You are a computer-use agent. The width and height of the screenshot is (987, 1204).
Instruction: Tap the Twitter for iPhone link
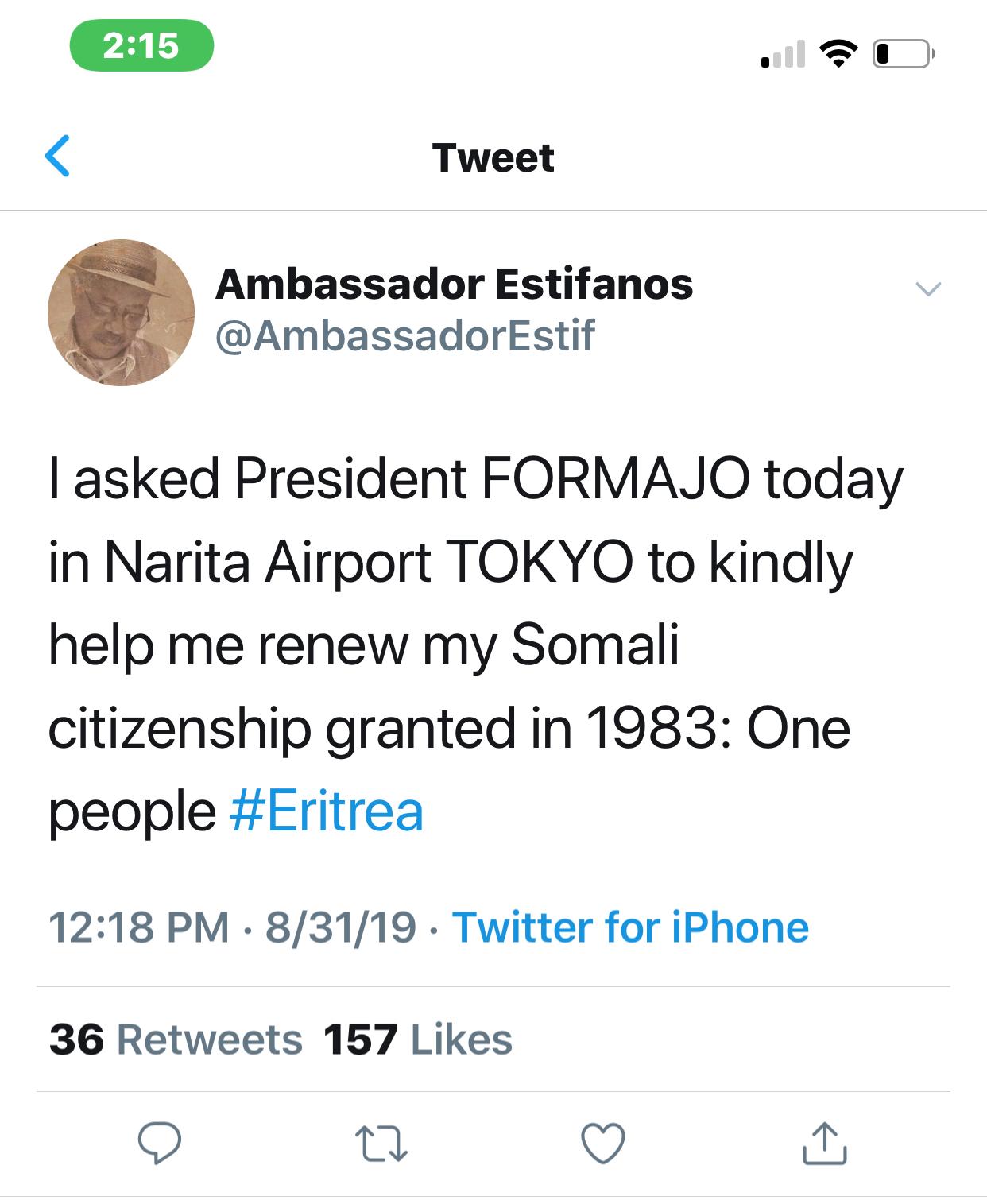[x=630, y=927]
